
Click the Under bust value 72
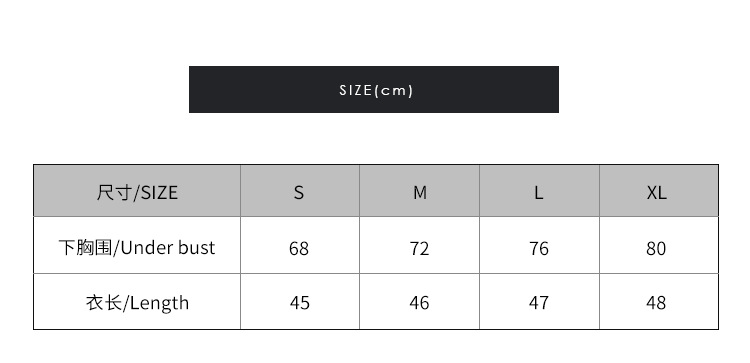[x=419, y=249]
